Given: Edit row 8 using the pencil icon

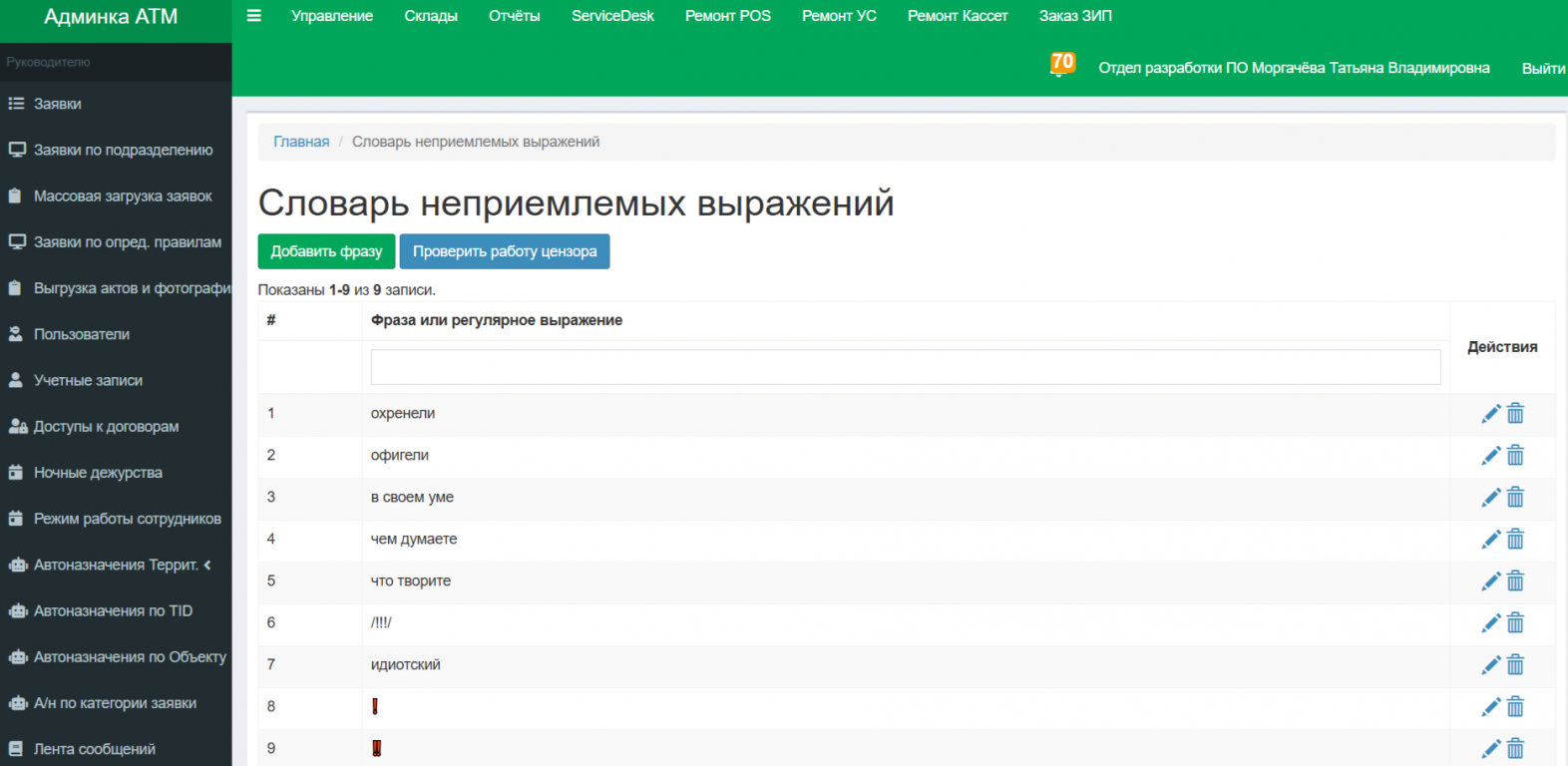Looking at the screenshot, I should coord(1490,707).
